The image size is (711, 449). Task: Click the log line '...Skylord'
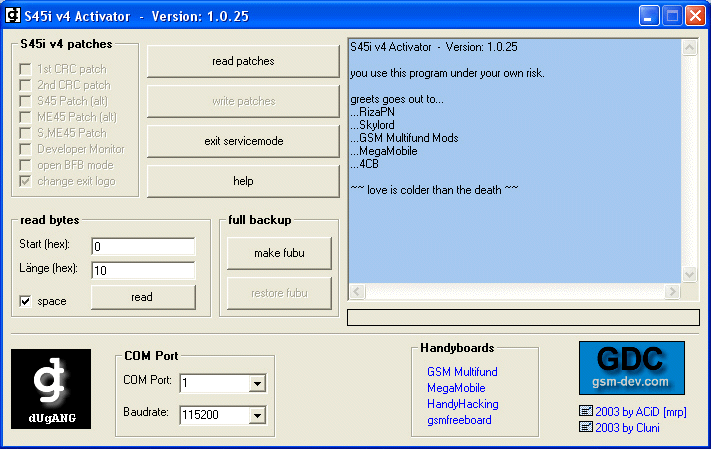point(372,125)
